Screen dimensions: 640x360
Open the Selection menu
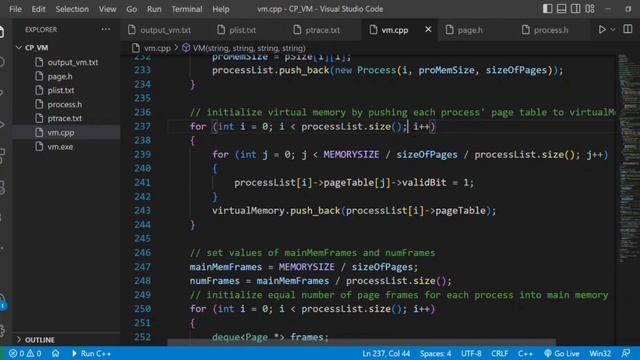click(72, 9)
